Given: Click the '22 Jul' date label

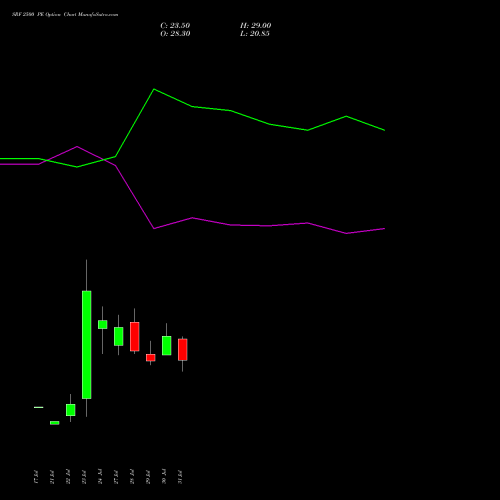Looking at the screenshot, I should 68,477.
